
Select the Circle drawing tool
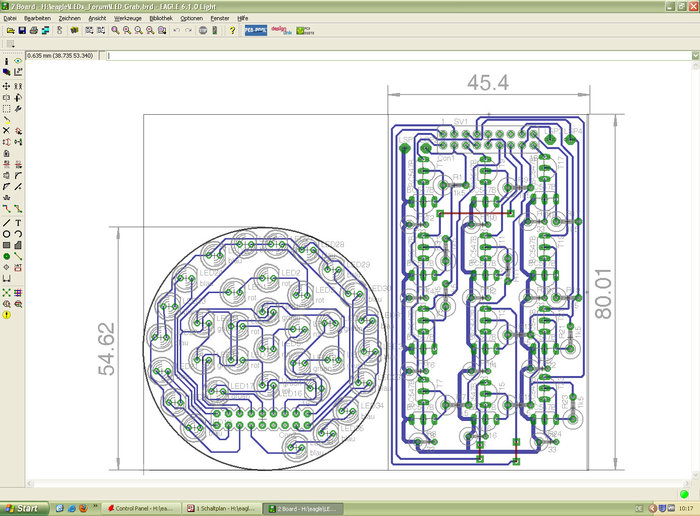pyautogui.click(x=7, y=233)
